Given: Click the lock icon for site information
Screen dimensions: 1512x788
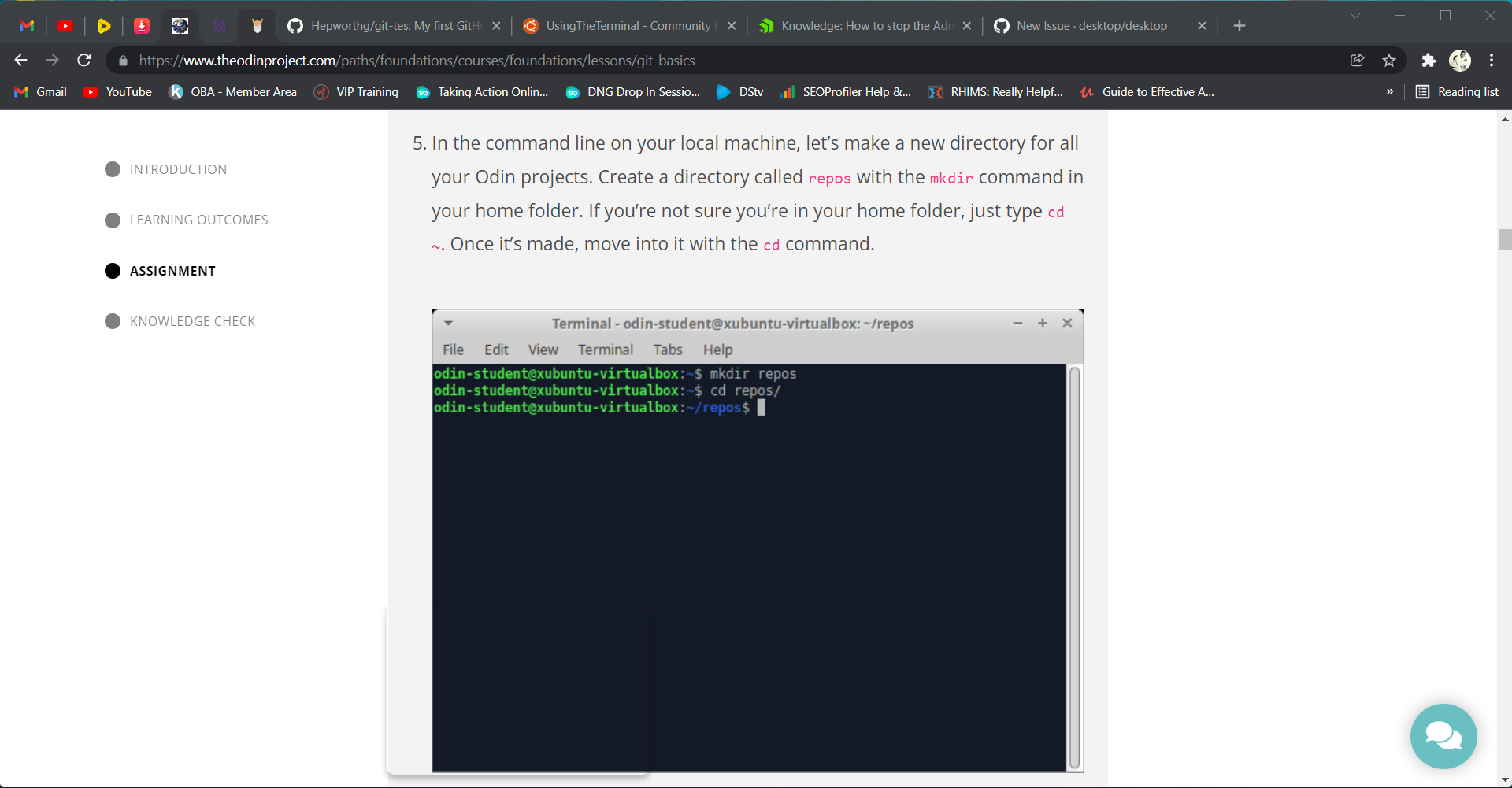Looking at the screenshot, I should (x=123, y=60).
